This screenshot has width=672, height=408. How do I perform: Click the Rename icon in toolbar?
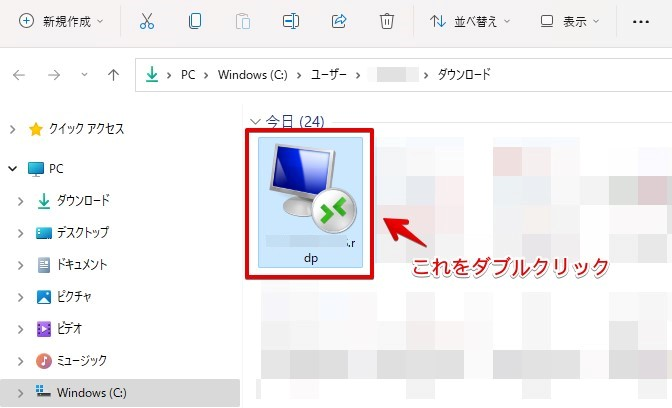291,21
